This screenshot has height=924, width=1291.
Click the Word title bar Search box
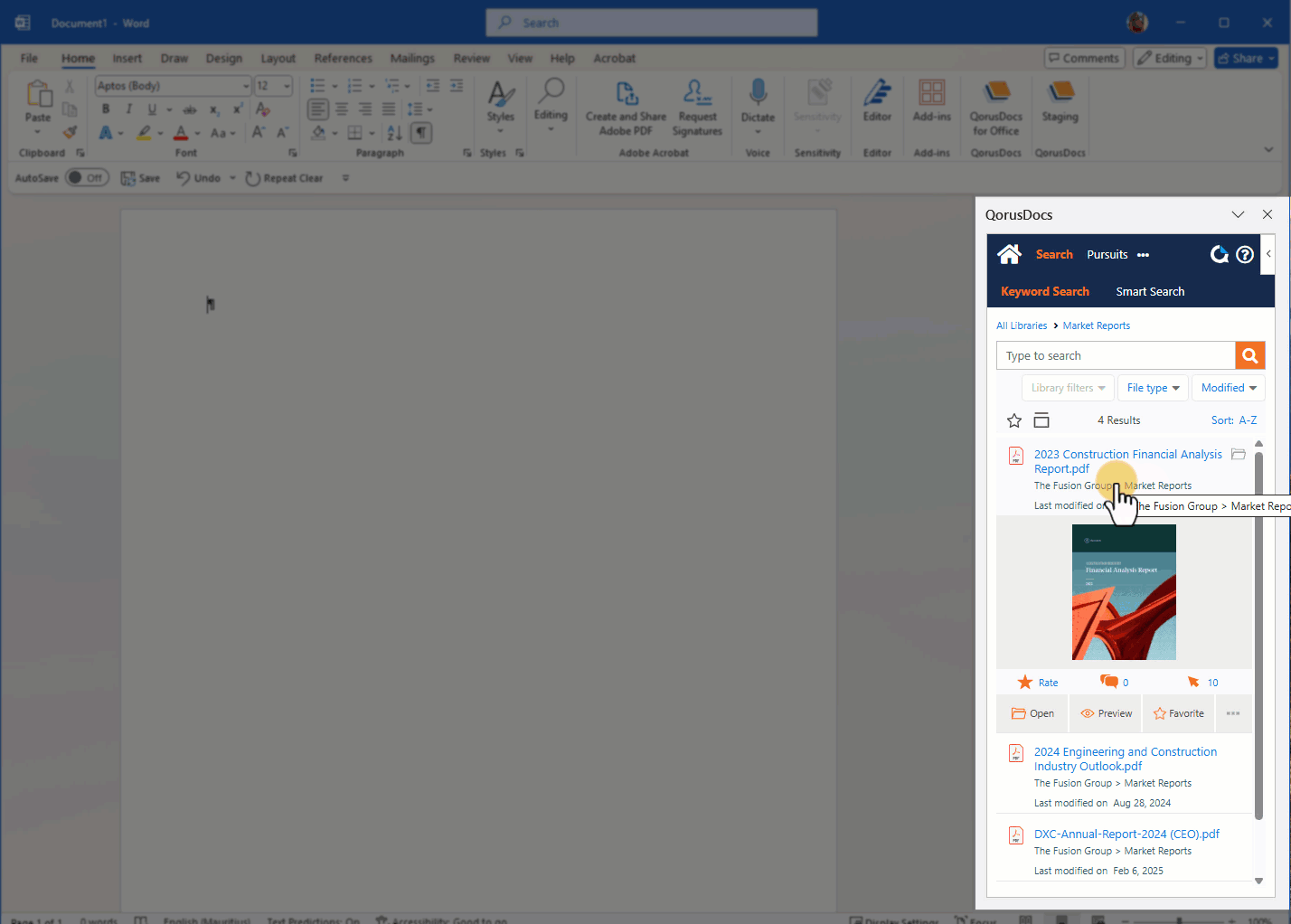651,23
